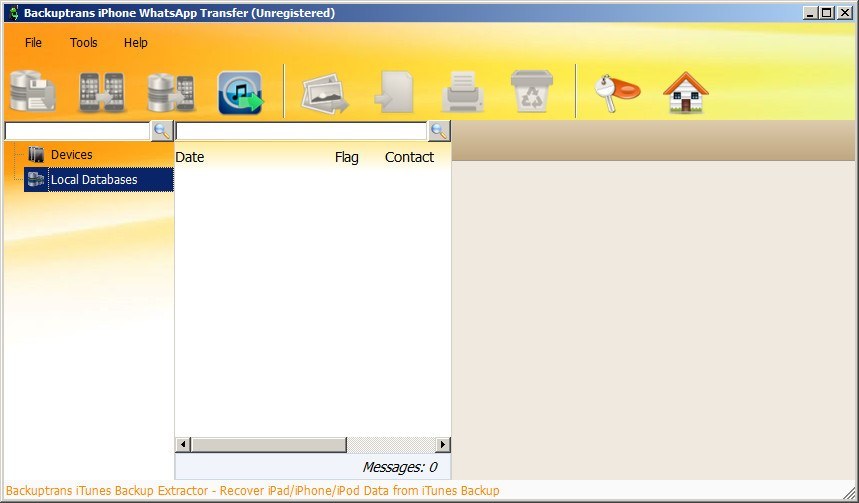Select the Devices tree node
859x503 pixels.
pos(71,155)
